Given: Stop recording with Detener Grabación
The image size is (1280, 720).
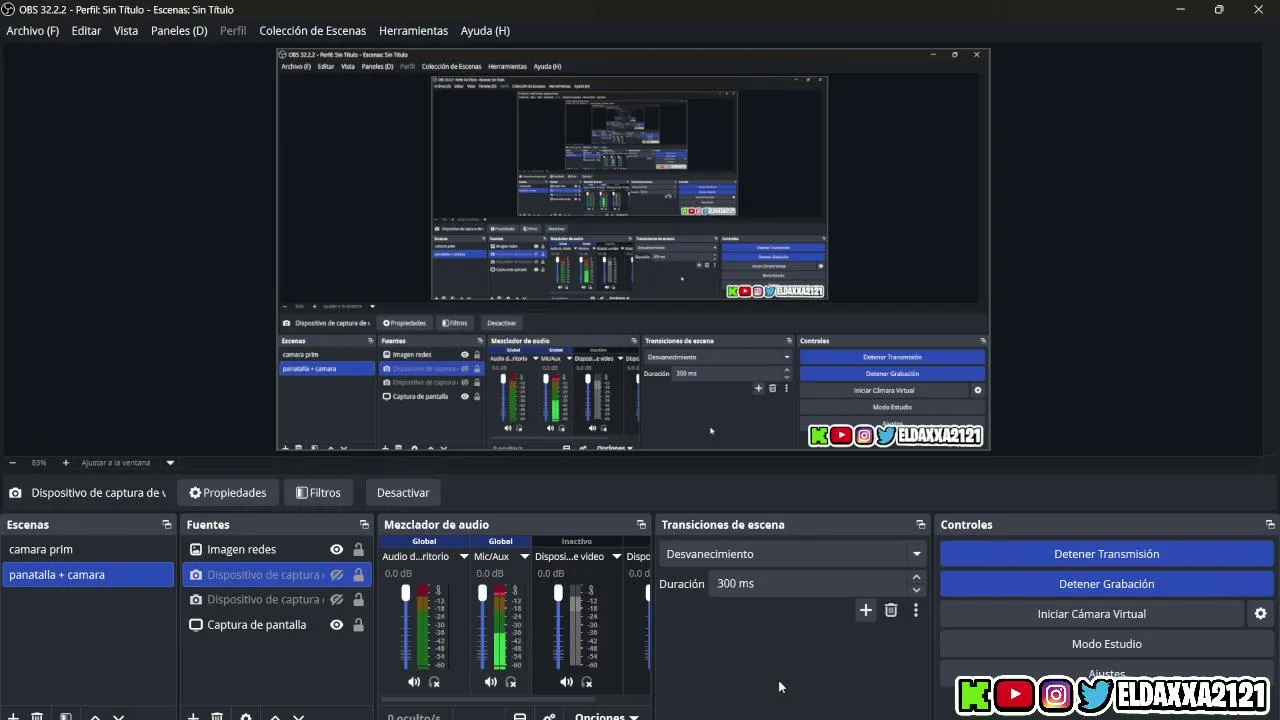Looking at the screenshot, I should pyautogui.click(x=1107, y=584).
